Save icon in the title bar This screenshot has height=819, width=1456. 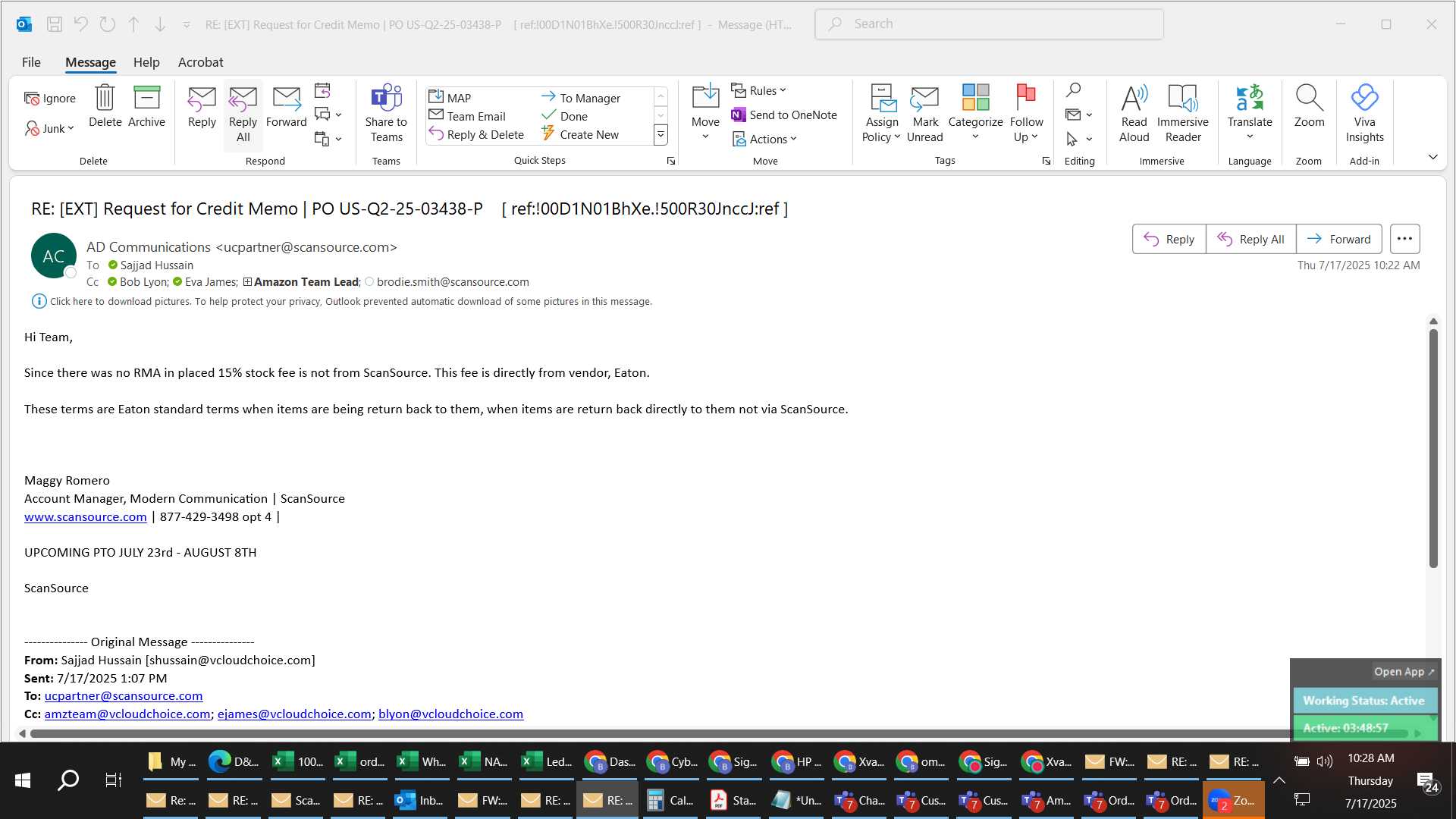(55, 24)
